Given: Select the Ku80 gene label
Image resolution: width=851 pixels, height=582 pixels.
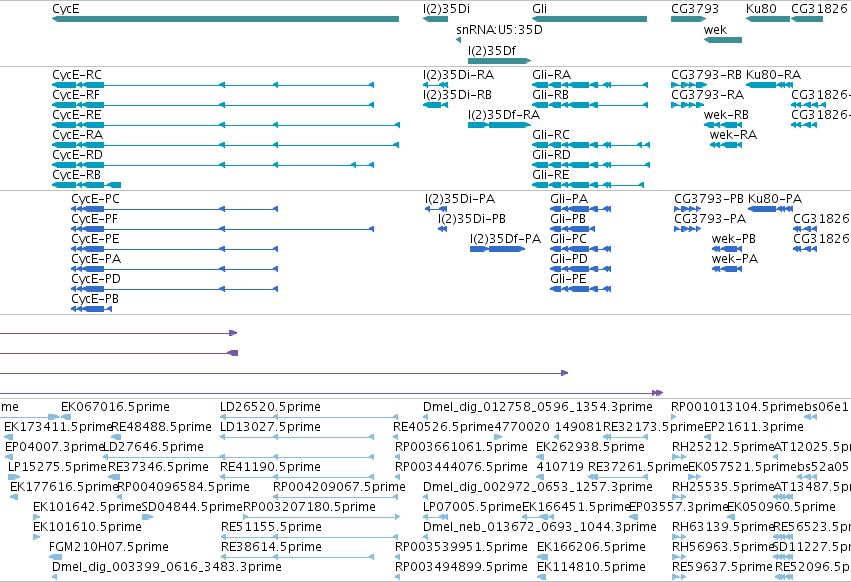Looking at the screenshot, I should (761, 9).
